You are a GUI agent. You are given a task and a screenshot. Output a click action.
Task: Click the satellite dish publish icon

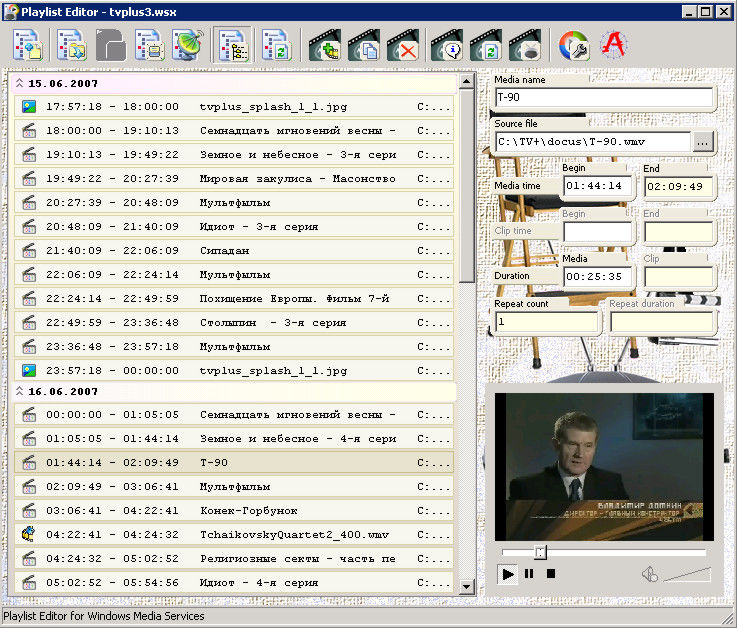pyautogui.click(x=188, y=45)
